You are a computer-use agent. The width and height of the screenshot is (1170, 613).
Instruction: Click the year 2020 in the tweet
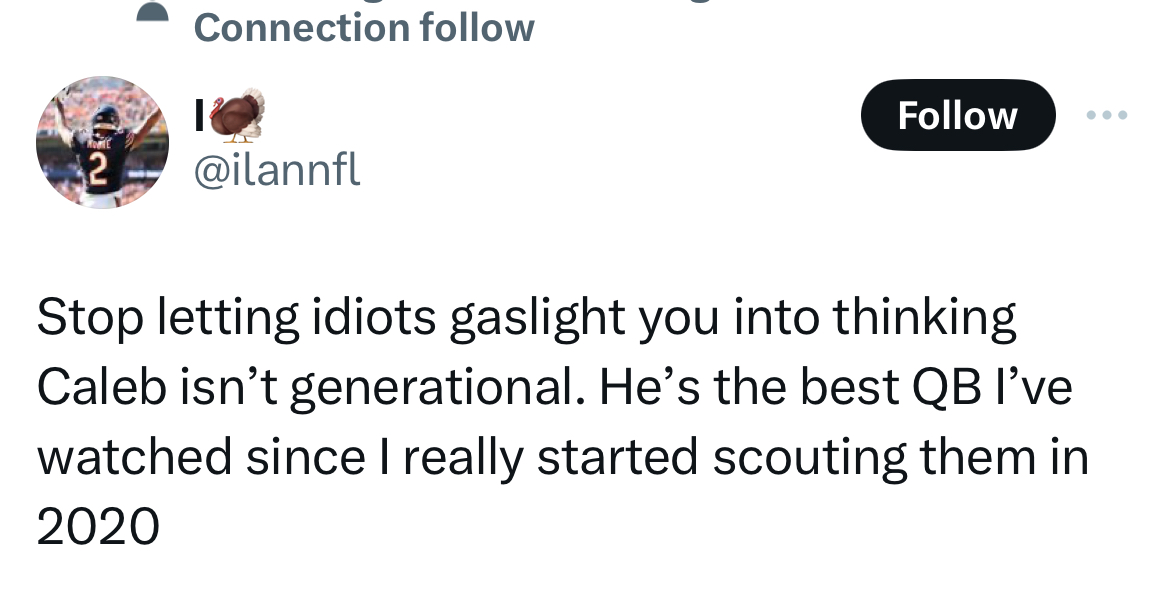(x=98, y=525)
